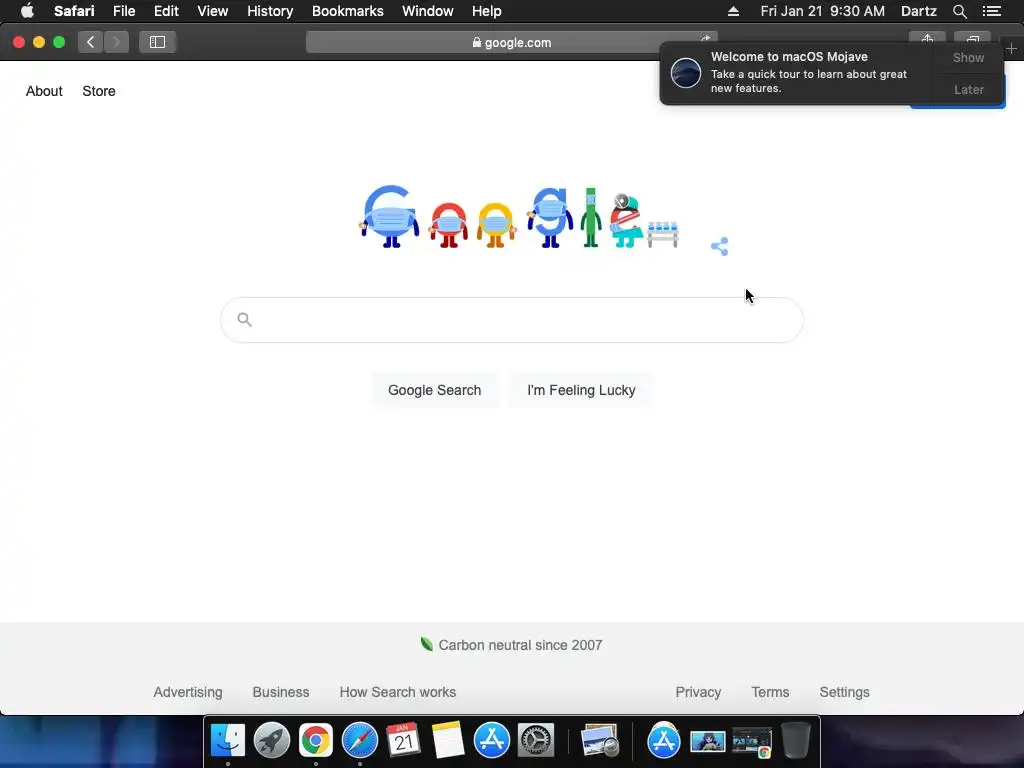Open Notification Center from the menu bar
1024x768 pixels.
pos(991,11)
